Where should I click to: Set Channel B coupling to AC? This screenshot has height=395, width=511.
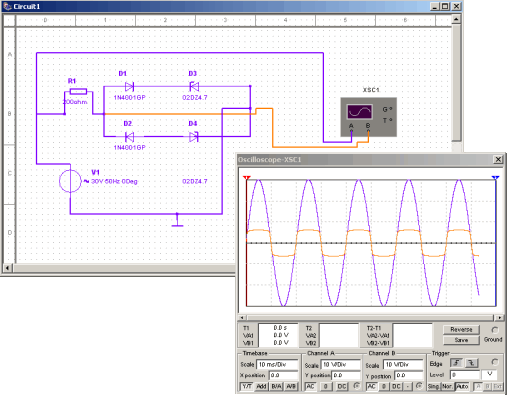coord(371,386)
